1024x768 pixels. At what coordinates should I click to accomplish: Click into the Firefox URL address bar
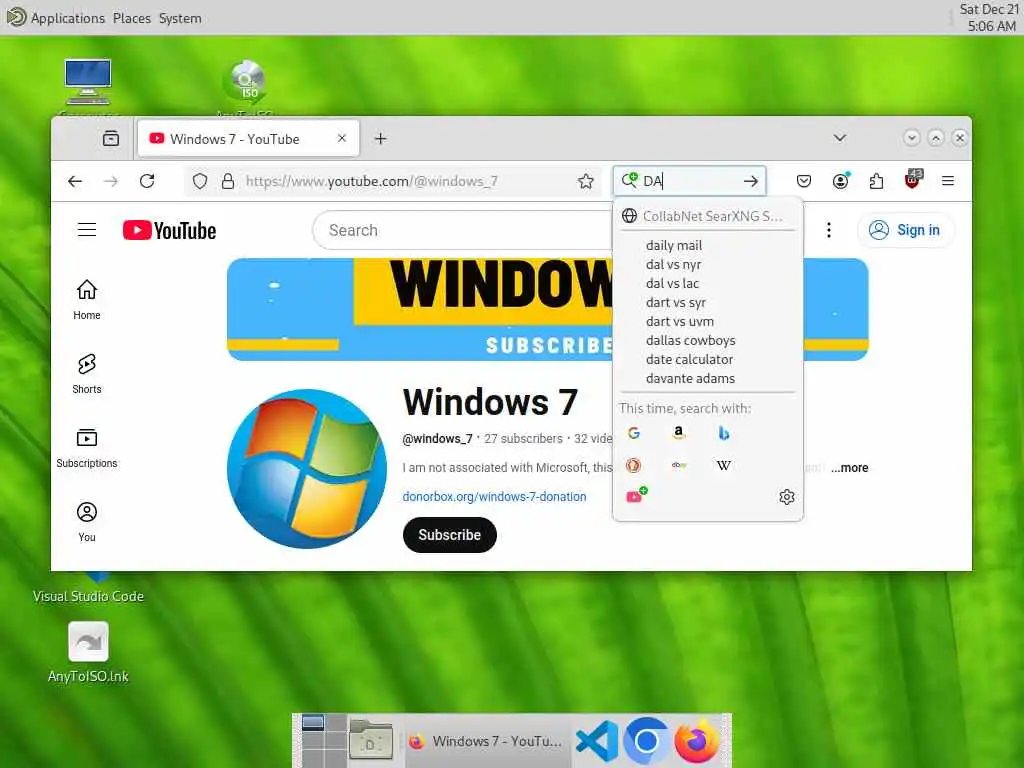point(392,181)
